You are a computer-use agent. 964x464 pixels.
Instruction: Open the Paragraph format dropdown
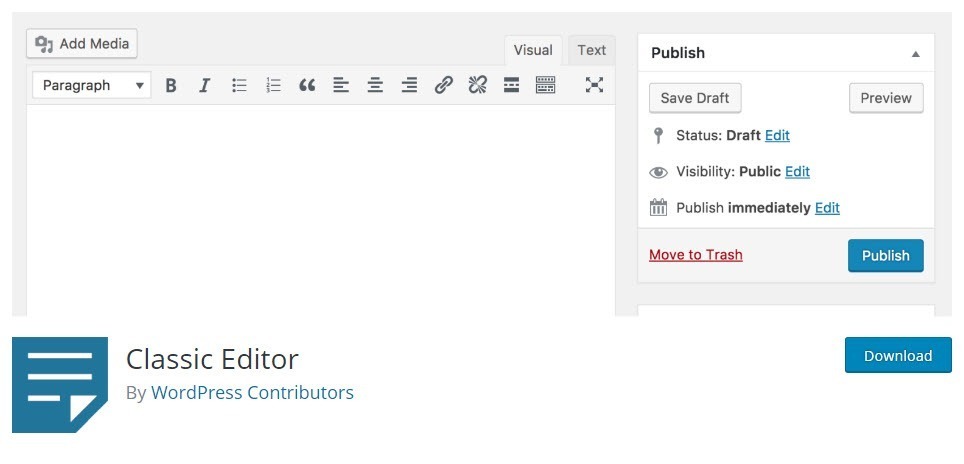(93, 86)
